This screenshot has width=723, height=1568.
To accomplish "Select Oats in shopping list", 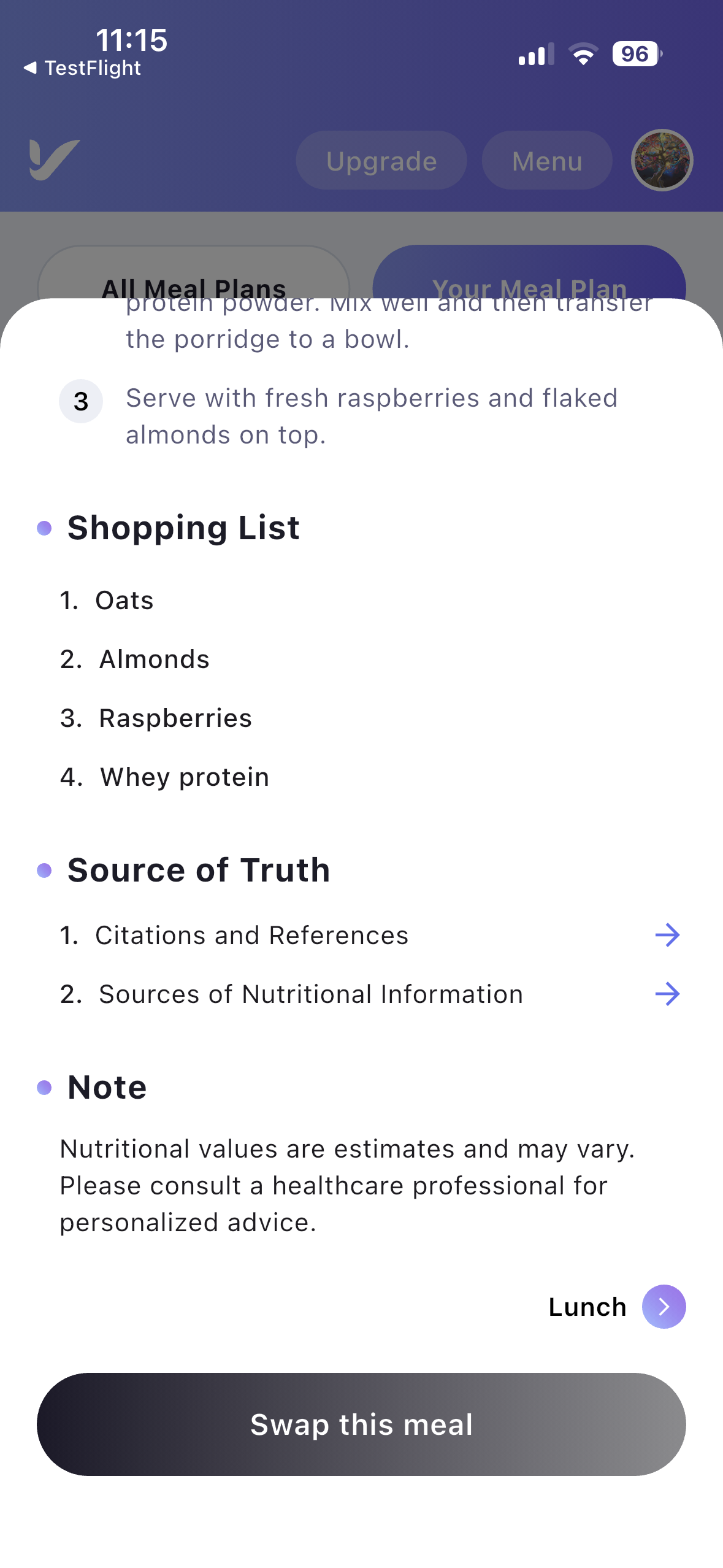I will click(x=124, y=601).
